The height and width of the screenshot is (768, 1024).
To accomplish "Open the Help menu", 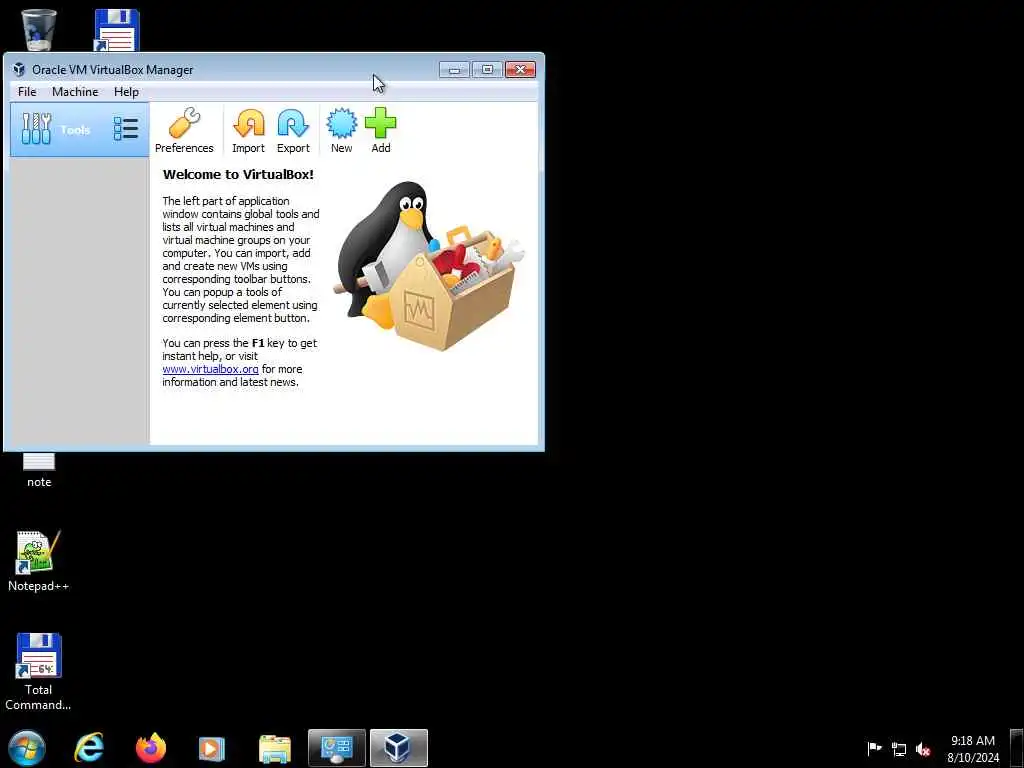I will [126, 92].
